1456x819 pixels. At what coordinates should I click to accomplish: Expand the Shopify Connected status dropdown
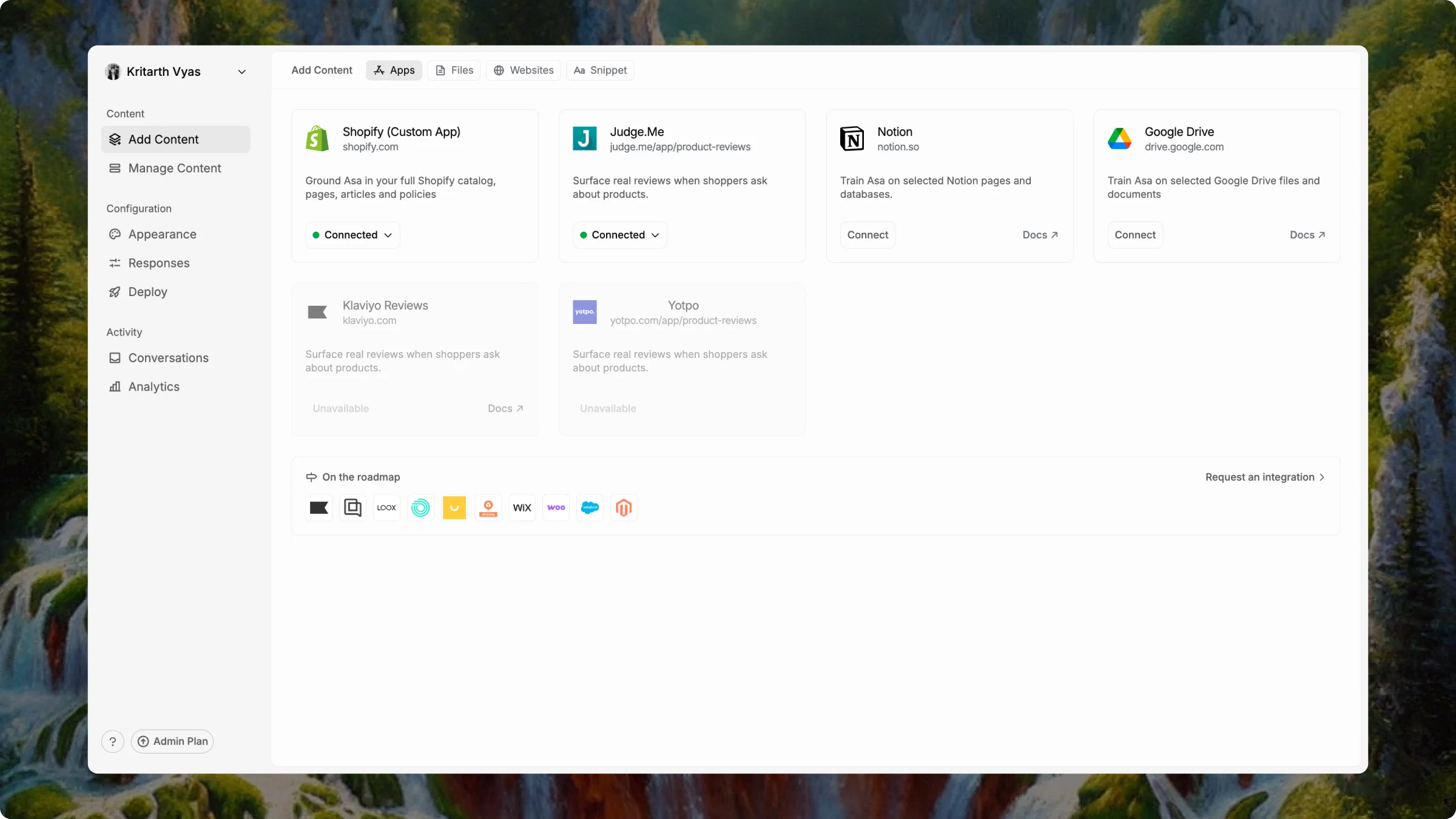[x=352, y=235]
